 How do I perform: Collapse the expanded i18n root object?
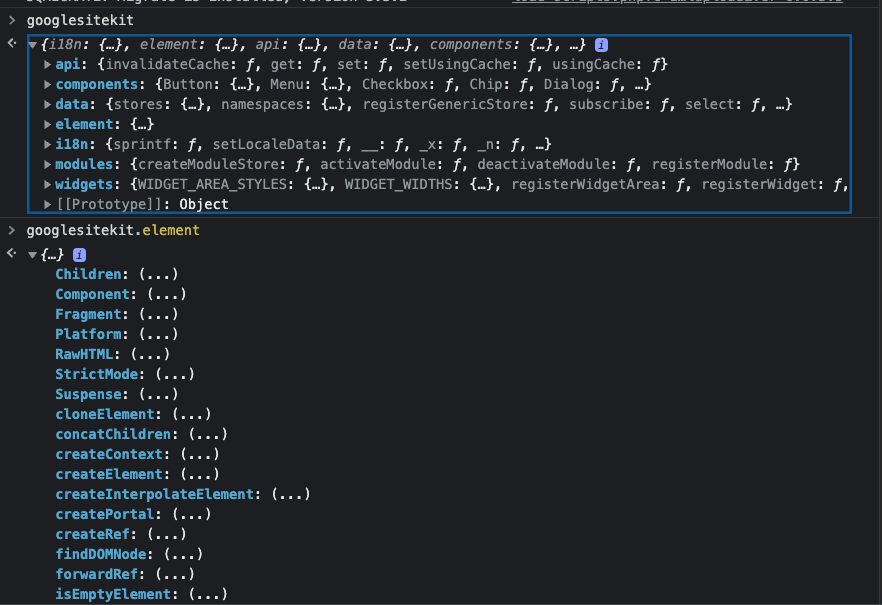point(31,44)
